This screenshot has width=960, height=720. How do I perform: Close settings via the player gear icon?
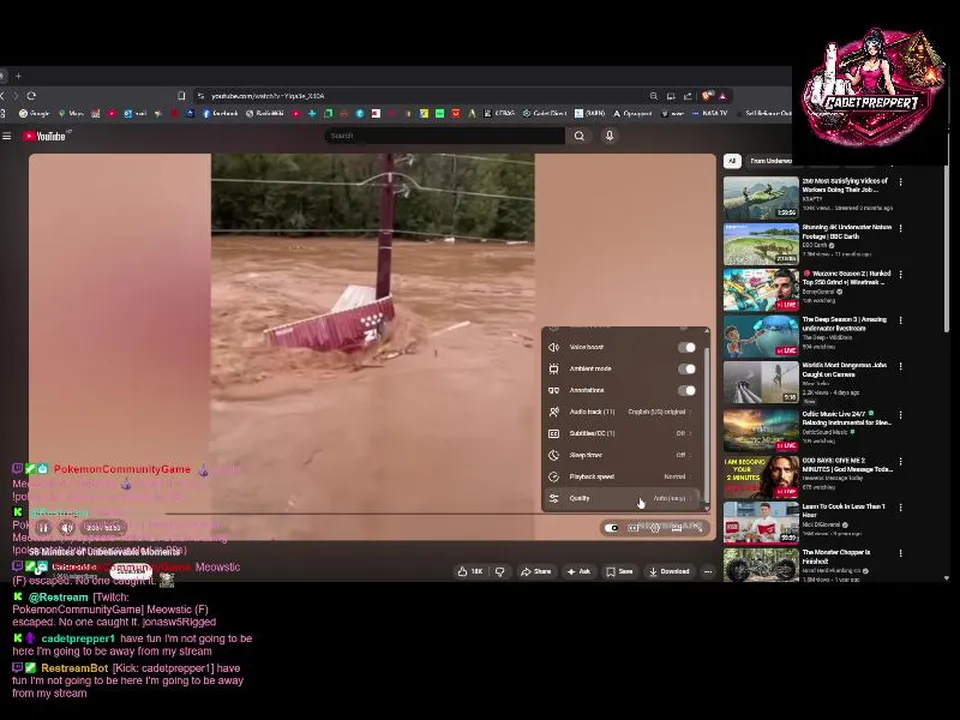point(655,528)
